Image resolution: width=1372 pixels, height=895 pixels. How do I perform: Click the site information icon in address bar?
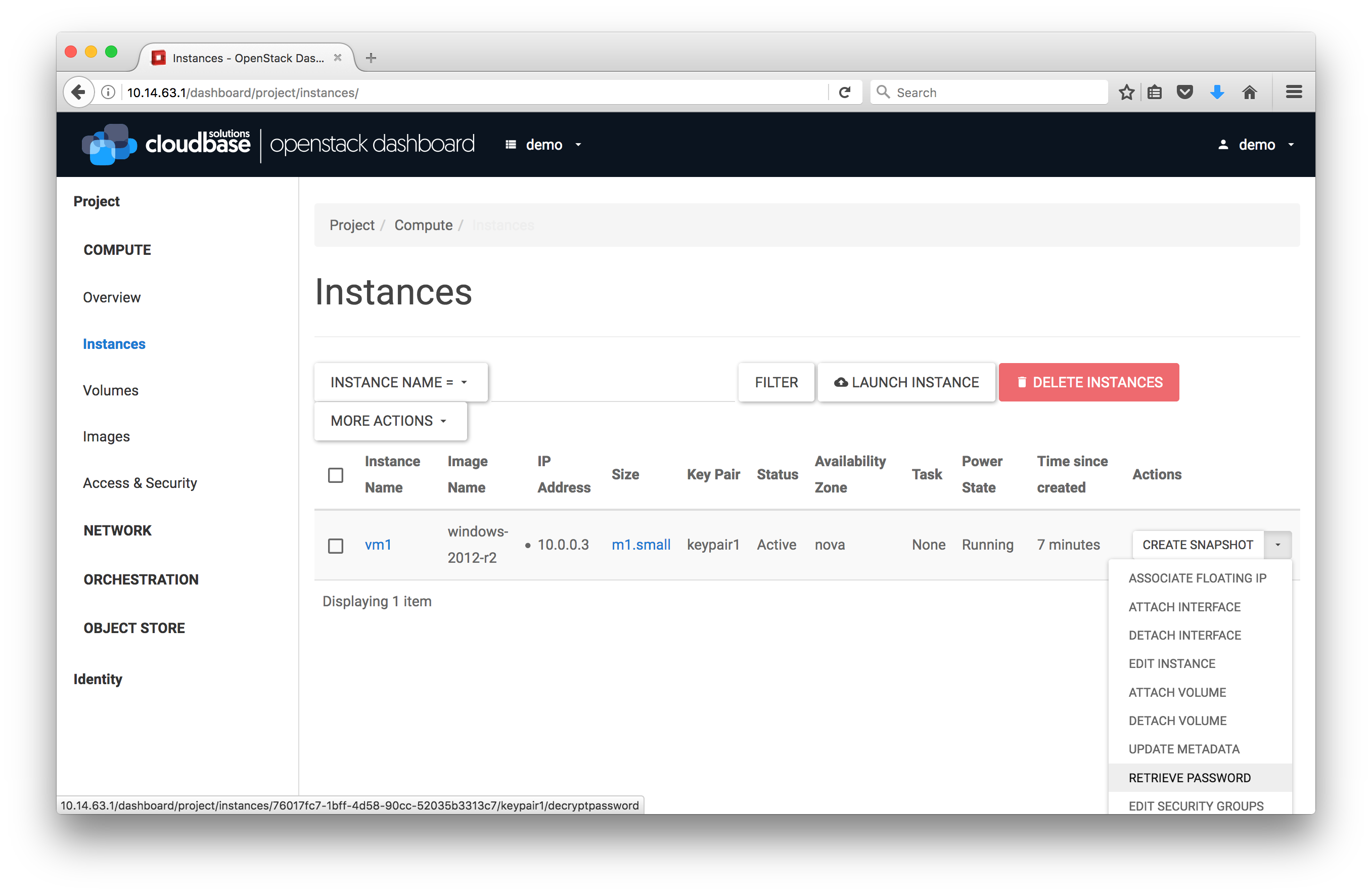click(x=108, y=92)
